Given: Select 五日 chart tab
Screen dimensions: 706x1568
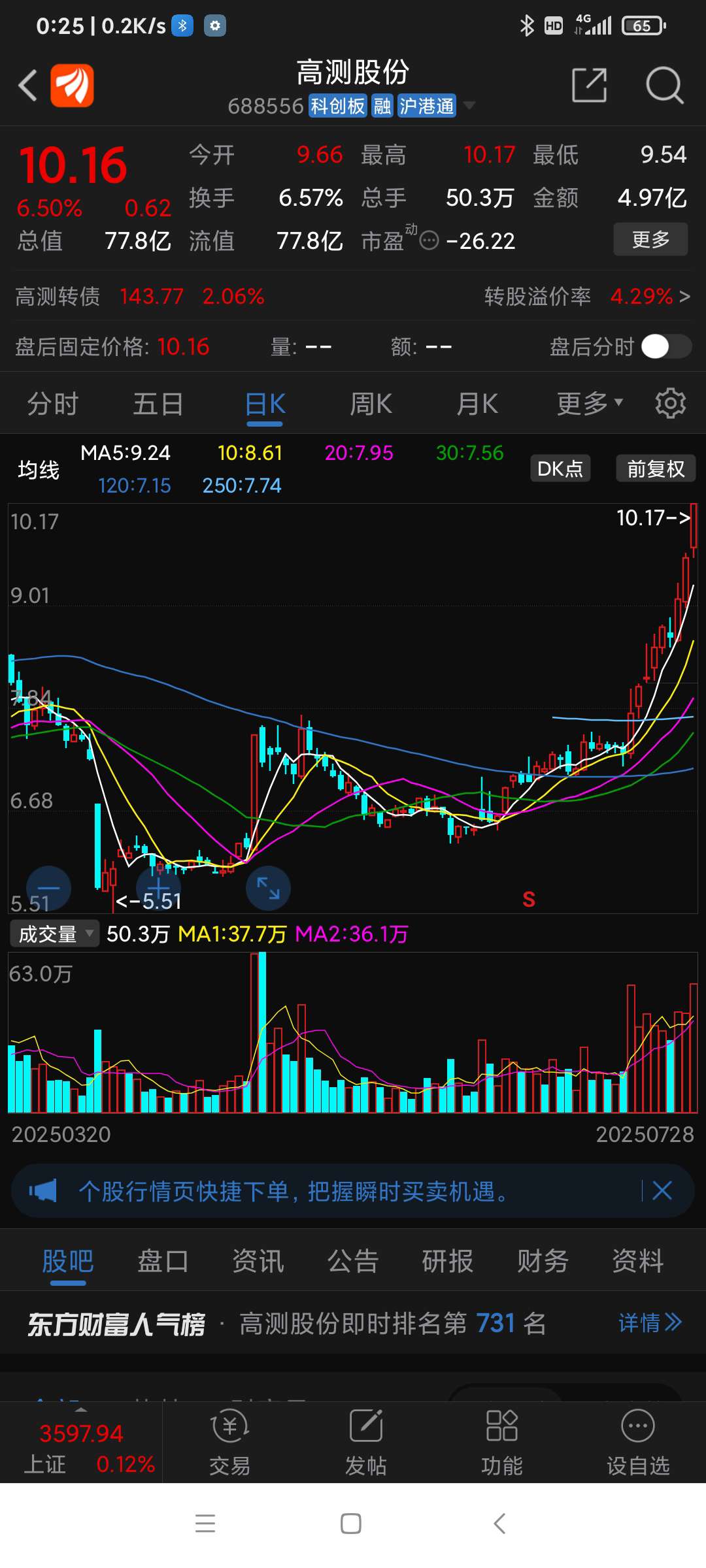Looking at the screenshot, I should click(x=158, y=404).
